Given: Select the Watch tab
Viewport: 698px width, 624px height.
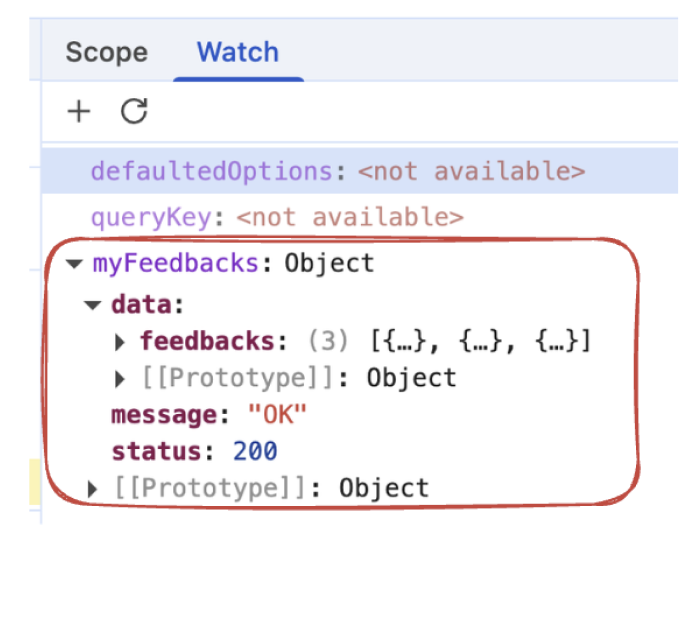Looking at the screenshot, I should (x=238, y=52).
